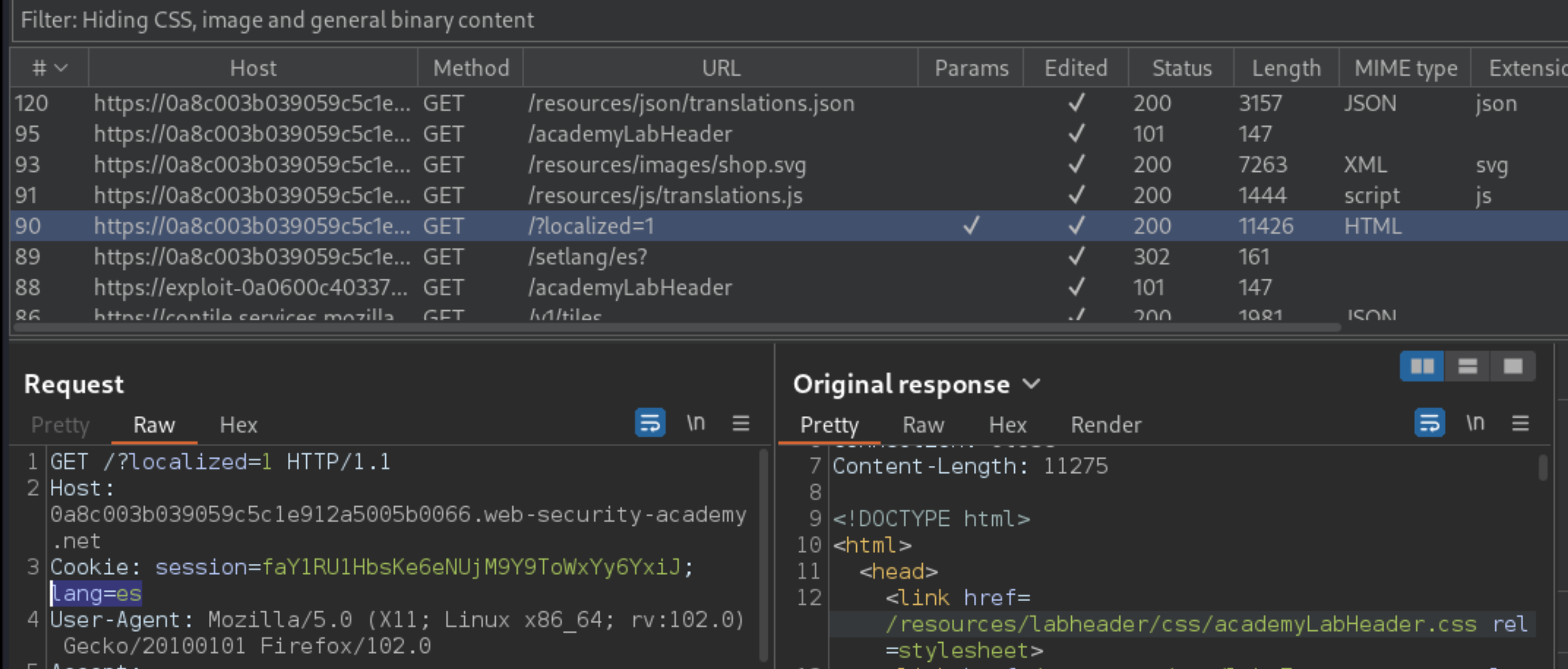
Task: Sort by Status column header
Action: [1182, 68]
